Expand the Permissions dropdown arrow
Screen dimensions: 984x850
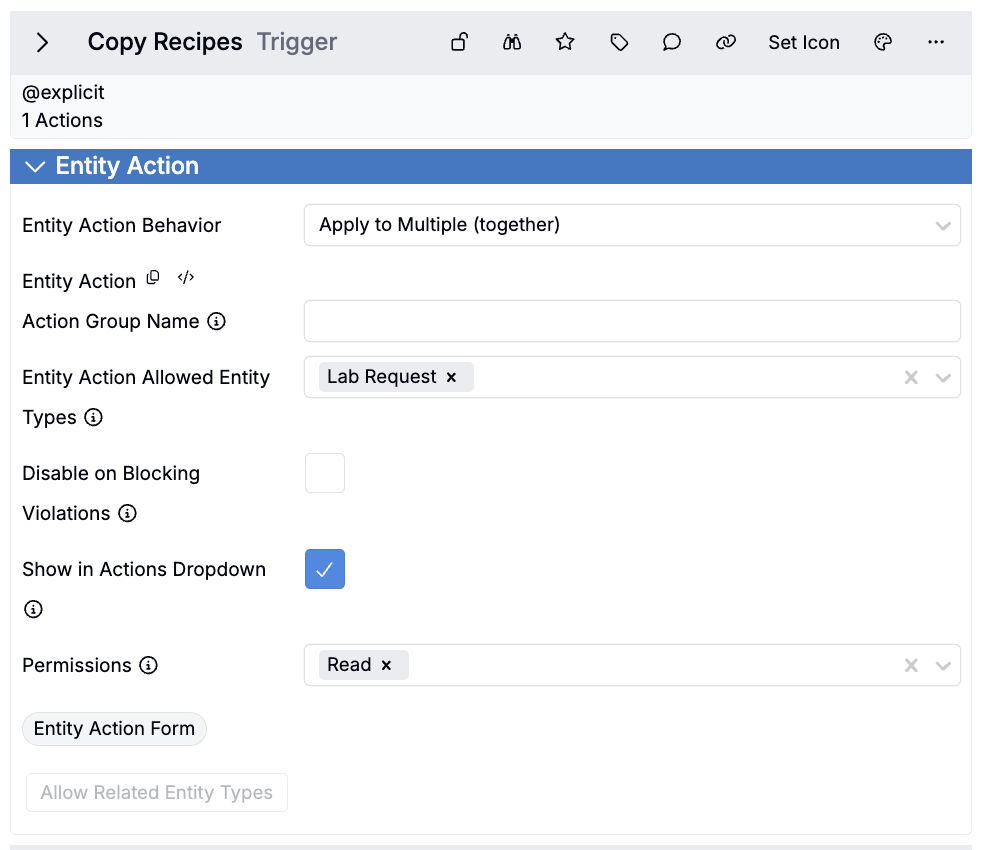pos(942,666)
